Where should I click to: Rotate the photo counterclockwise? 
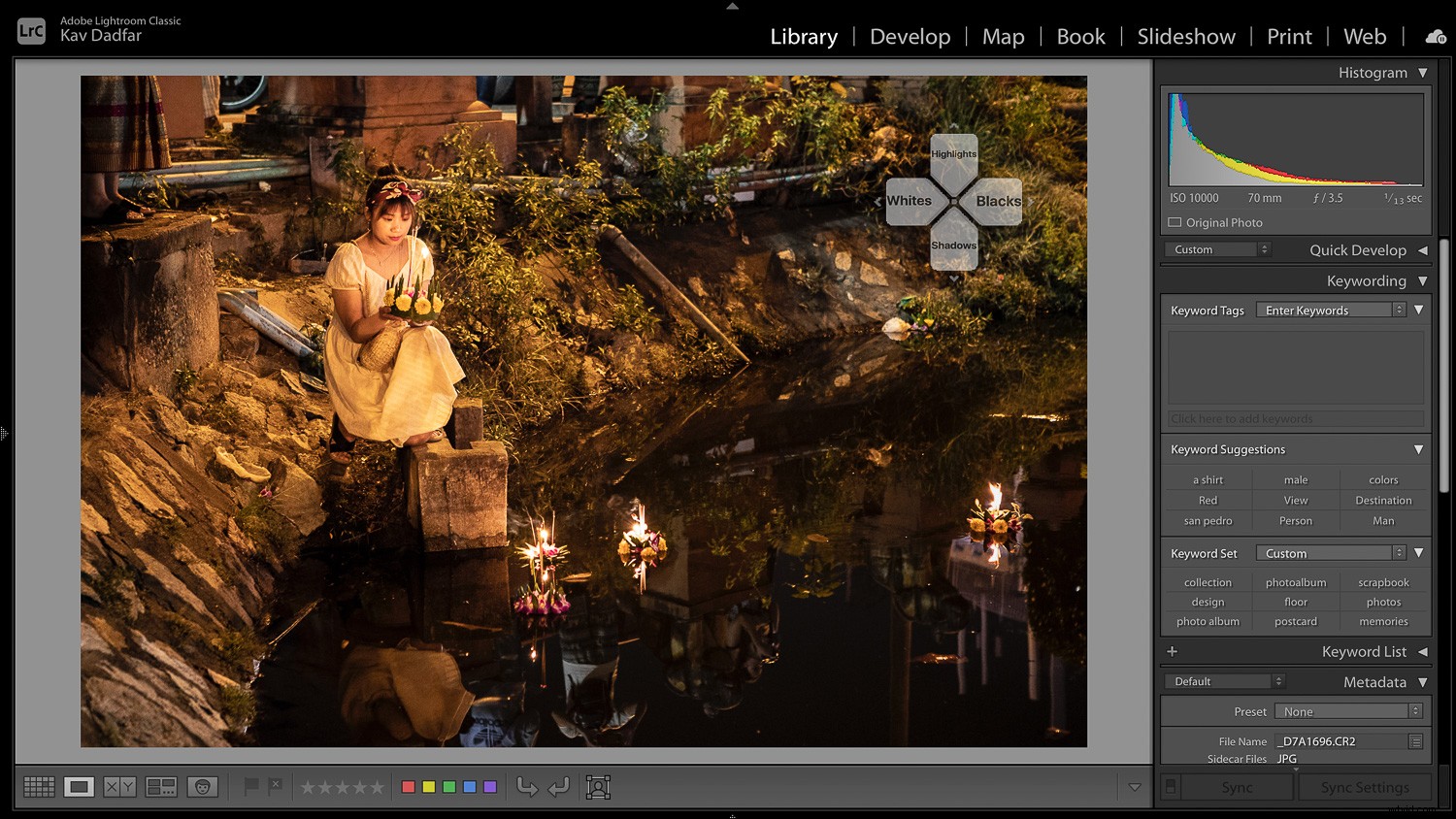click(527, 787)
